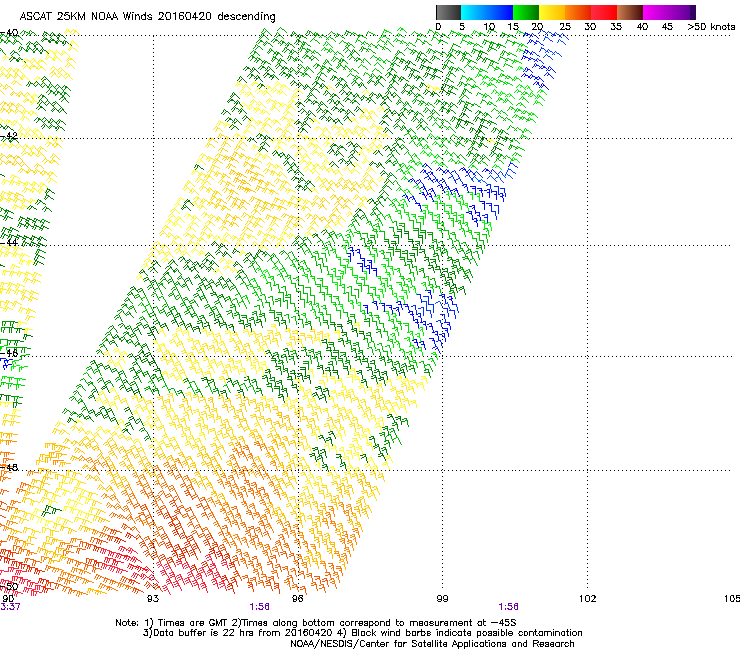Click the '1:58' time between longitudes 93 and 96

[260, 607]
